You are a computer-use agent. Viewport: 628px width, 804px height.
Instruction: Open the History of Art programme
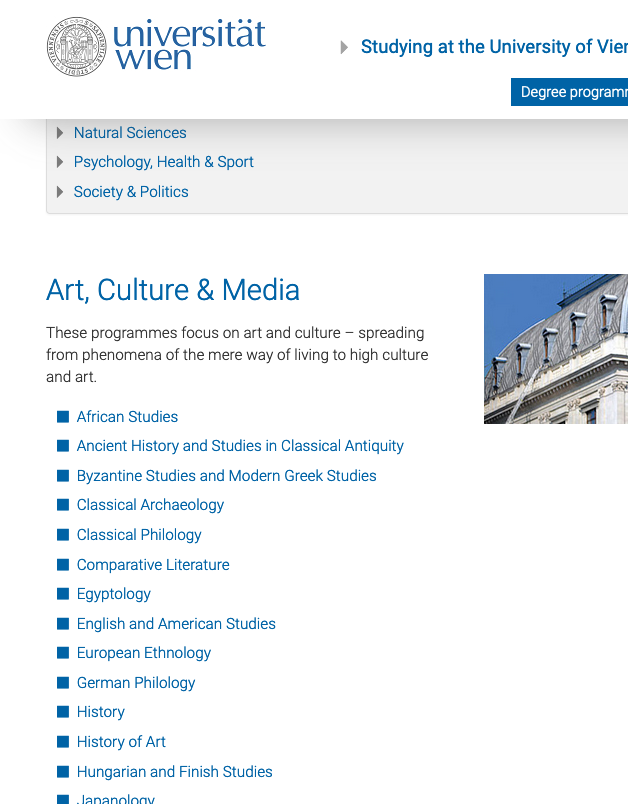[121, 742]
